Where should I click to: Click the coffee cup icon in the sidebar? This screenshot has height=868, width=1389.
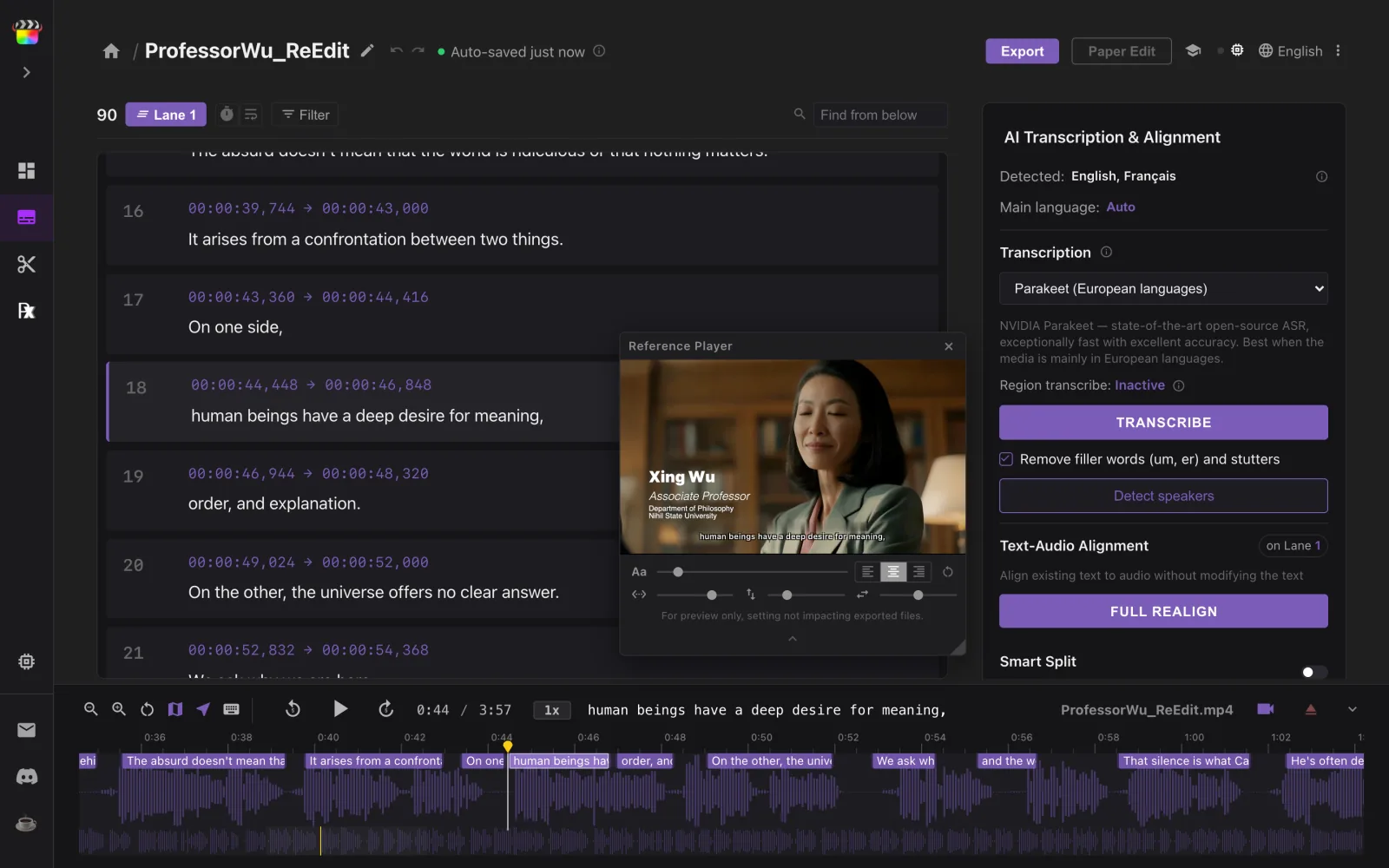[x=26, y=823]
